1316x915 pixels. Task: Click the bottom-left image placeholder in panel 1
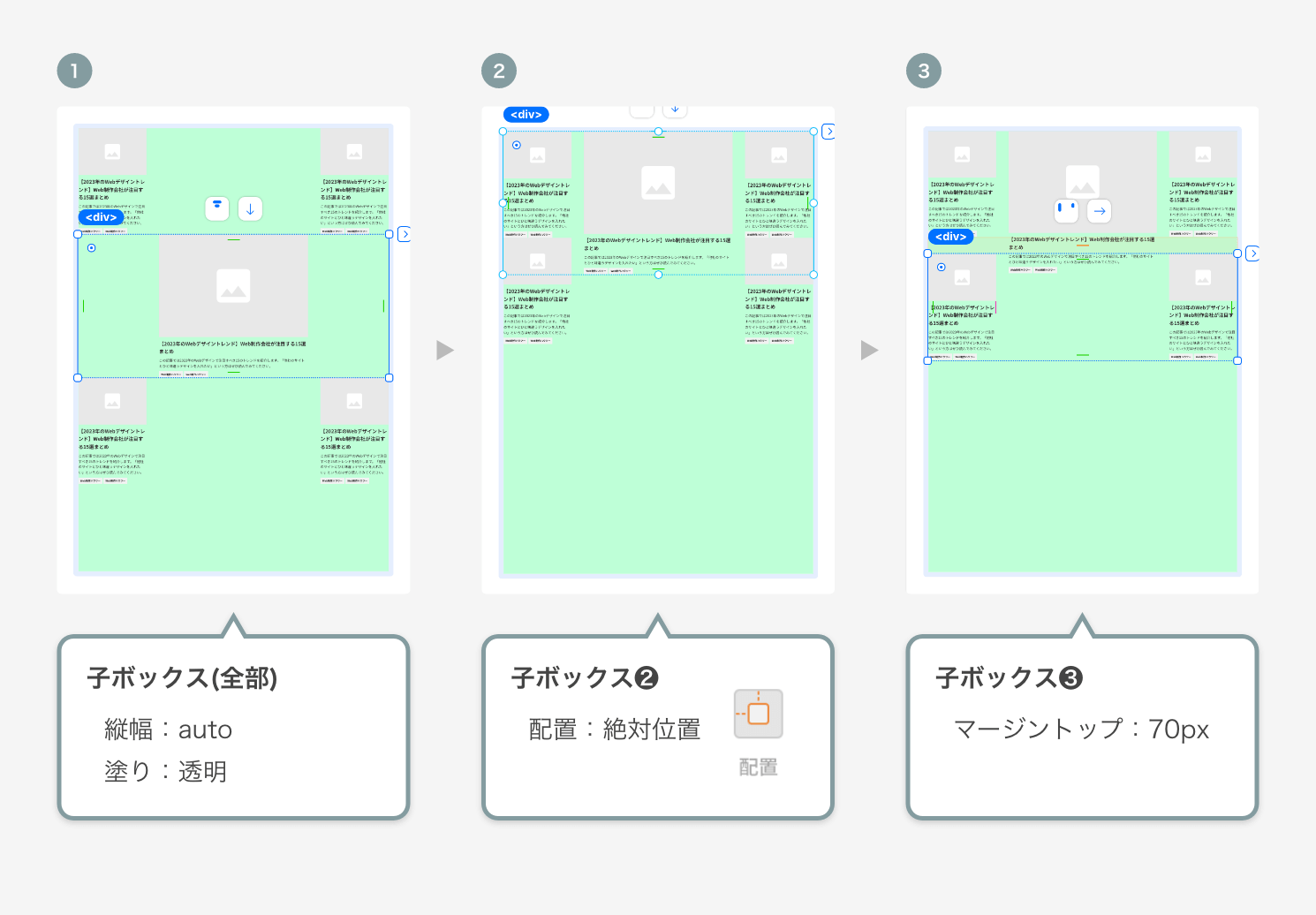coord(112,401)
